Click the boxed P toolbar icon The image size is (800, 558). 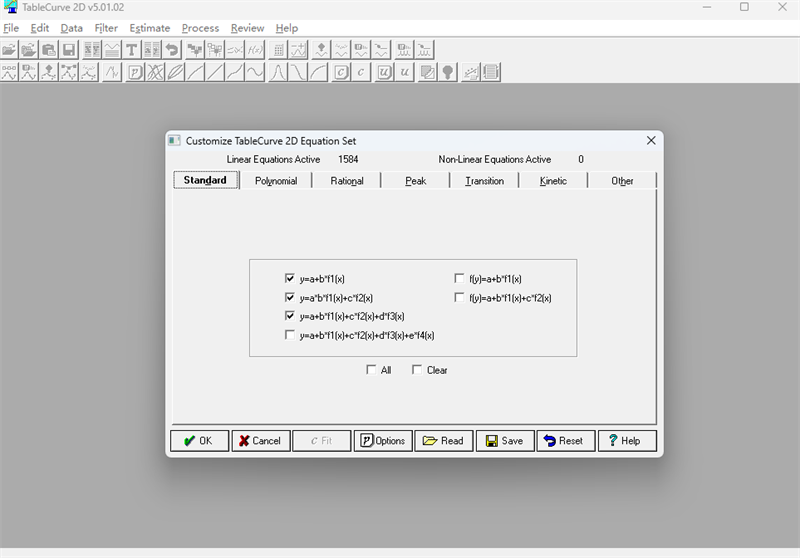pos(135,72)
